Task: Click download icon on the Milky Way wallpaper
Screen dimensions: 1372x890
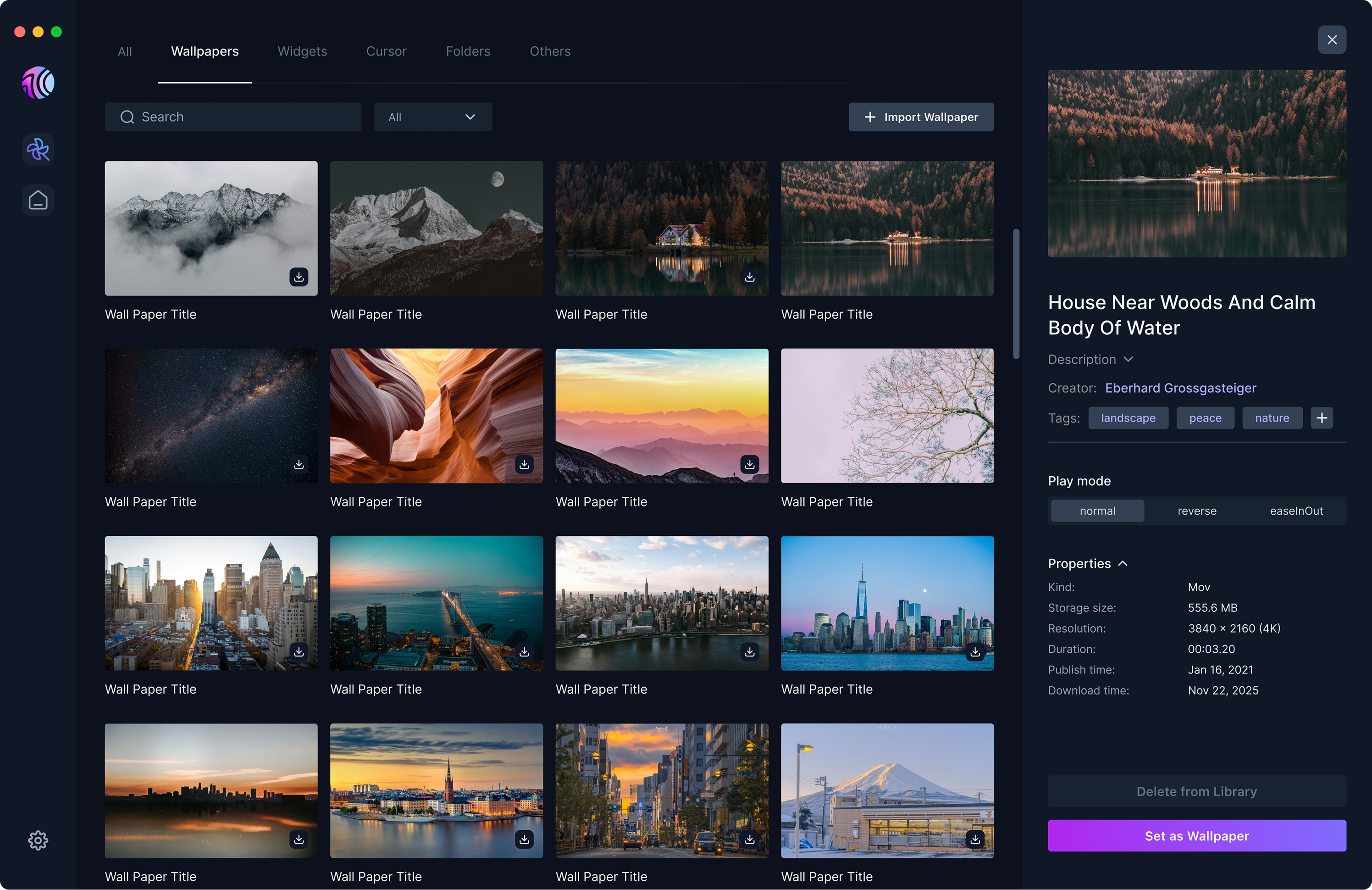Action: pos(299,464)
